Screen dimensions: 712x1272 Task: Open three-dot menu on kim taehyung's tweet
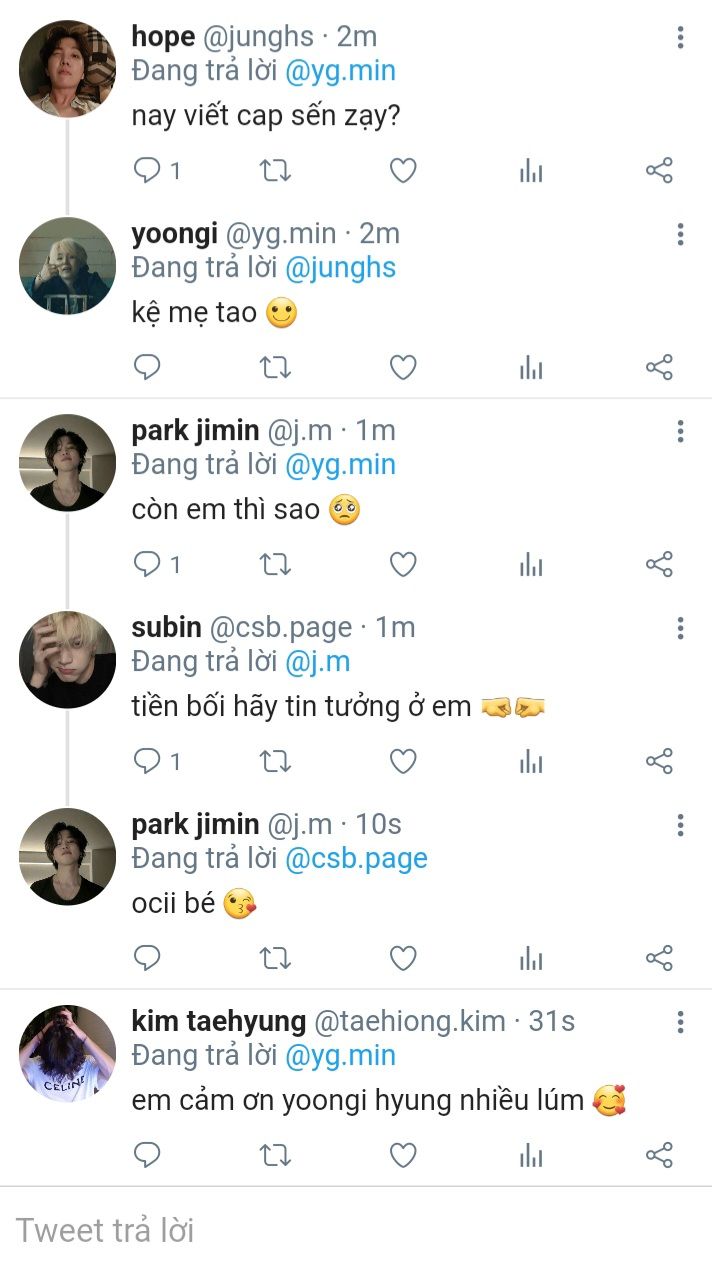pyautogui.click(x=680, y=1022)
